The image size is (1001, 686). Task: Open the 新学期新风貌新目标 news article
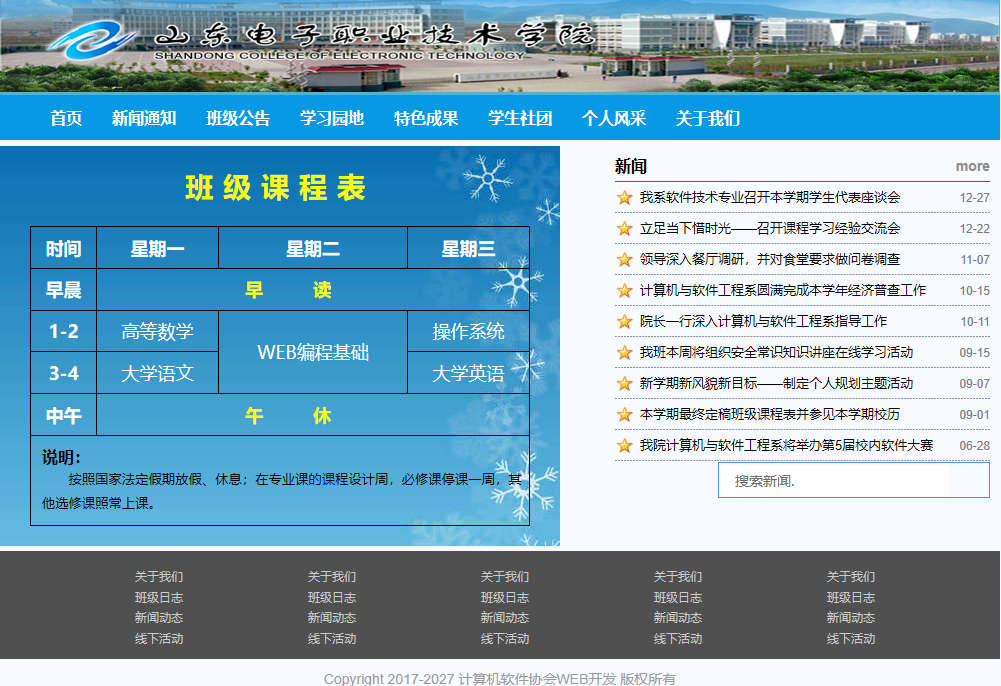(776, 384)
